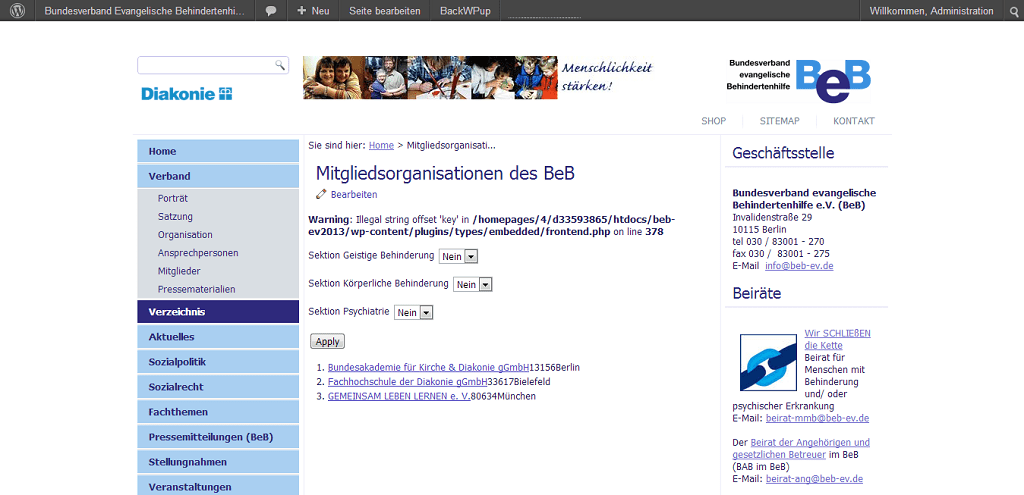Open Sektion Geistige Behinderung dropdown
The width and height of the screenshot is (1024, 495).
458,257
